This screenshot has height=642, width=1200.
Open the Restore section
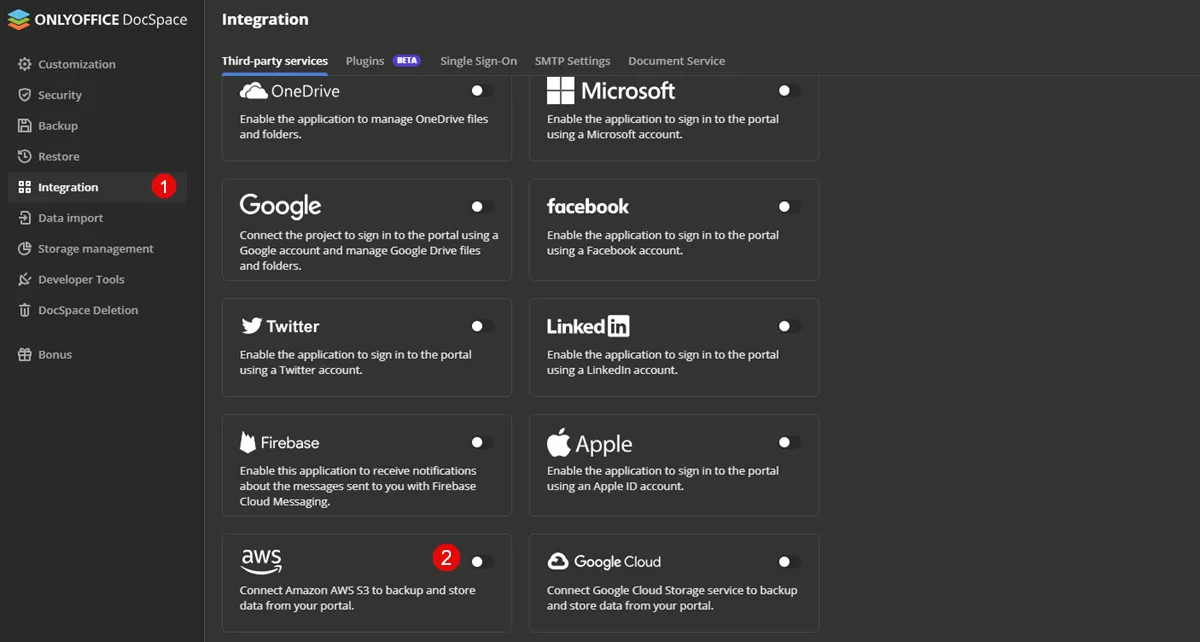click(x=97, y=156)
